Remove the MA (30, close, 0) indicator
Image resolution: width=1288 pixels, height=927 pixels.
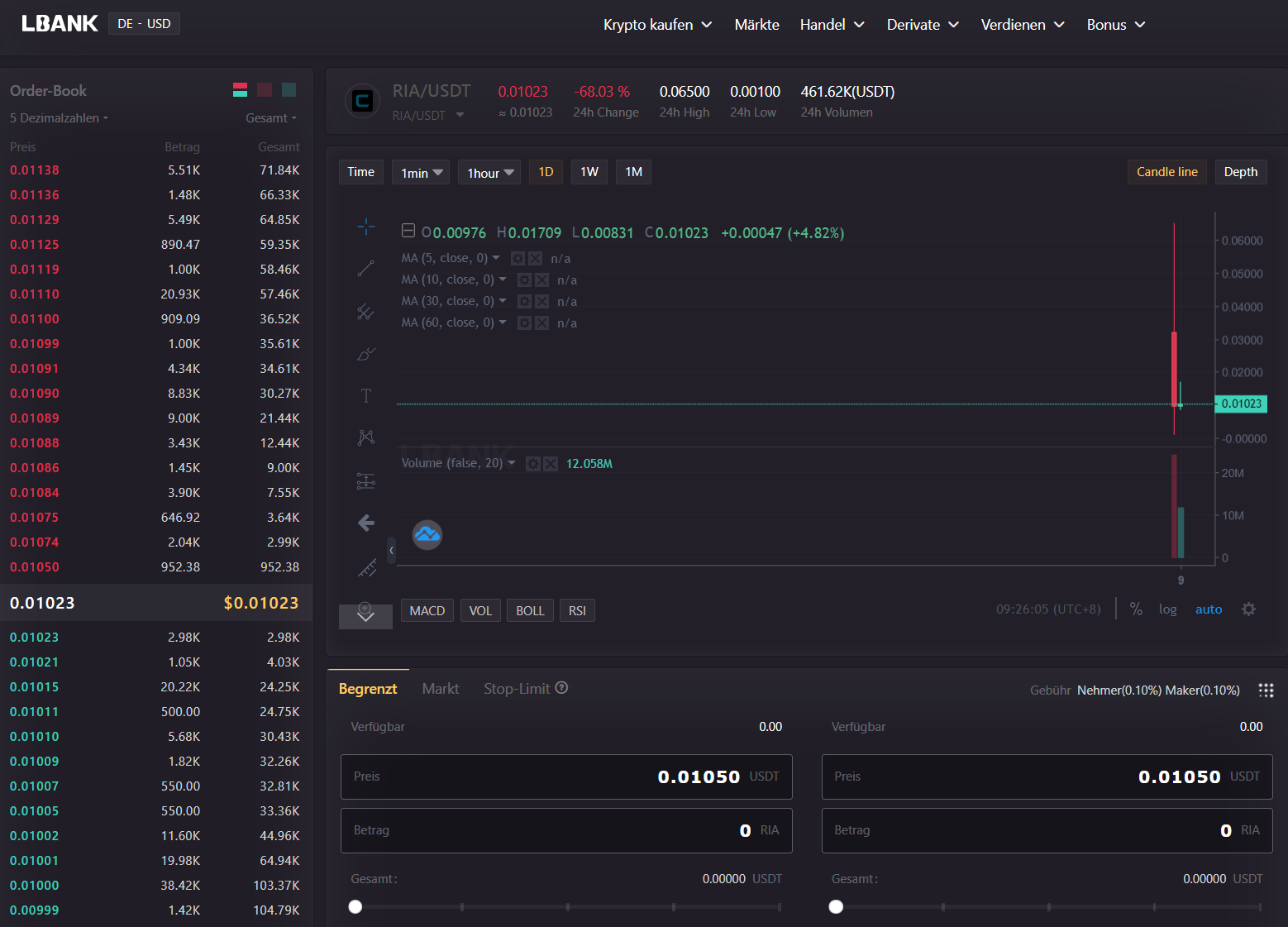541,302
